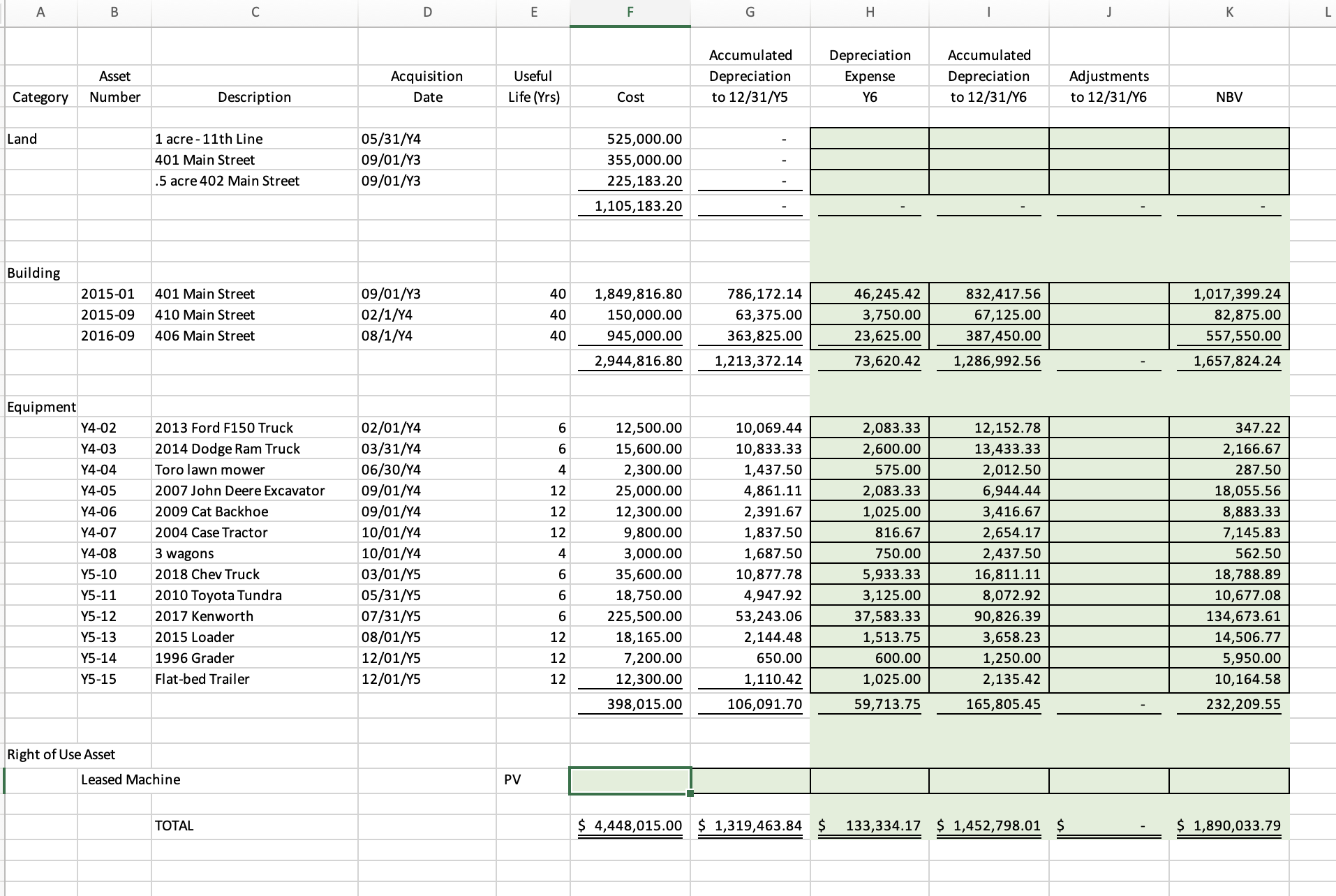Screen dimensions: 1336x896
Task: Select '2010 Toyota Tundra' cell
Action: point(254,595)
